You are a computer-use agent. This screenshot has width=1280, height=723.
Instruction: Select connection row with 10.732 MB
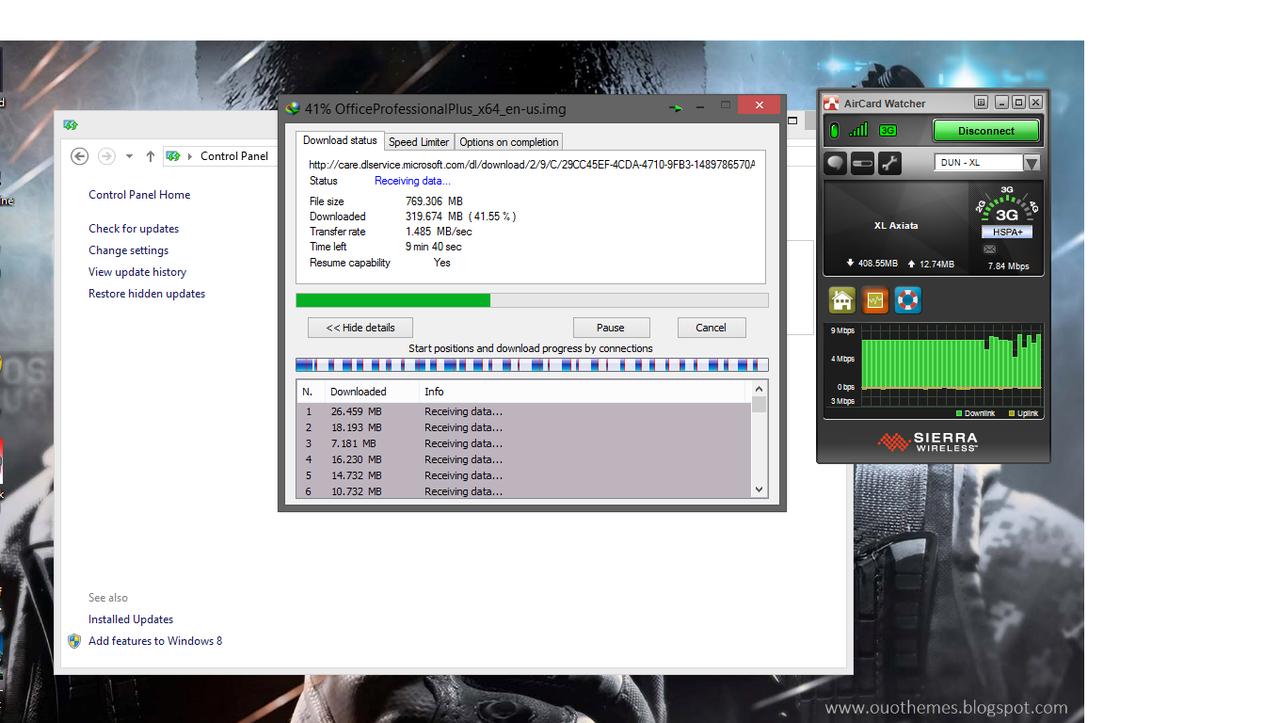coord(524,491)
